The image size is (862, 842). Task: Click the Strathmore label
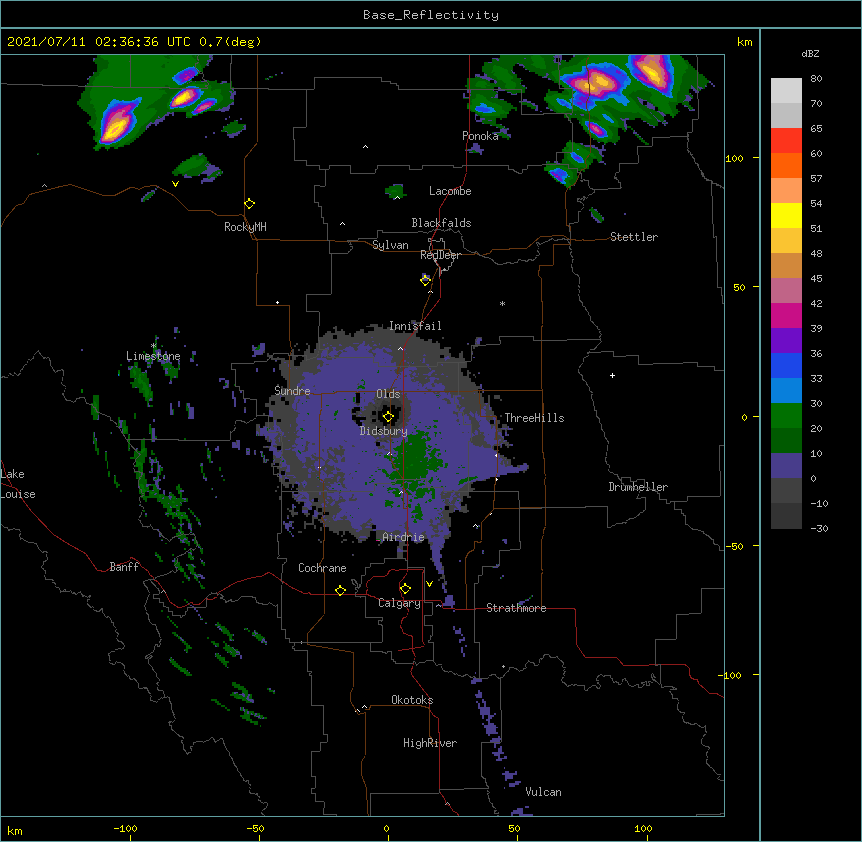point(516,608)
